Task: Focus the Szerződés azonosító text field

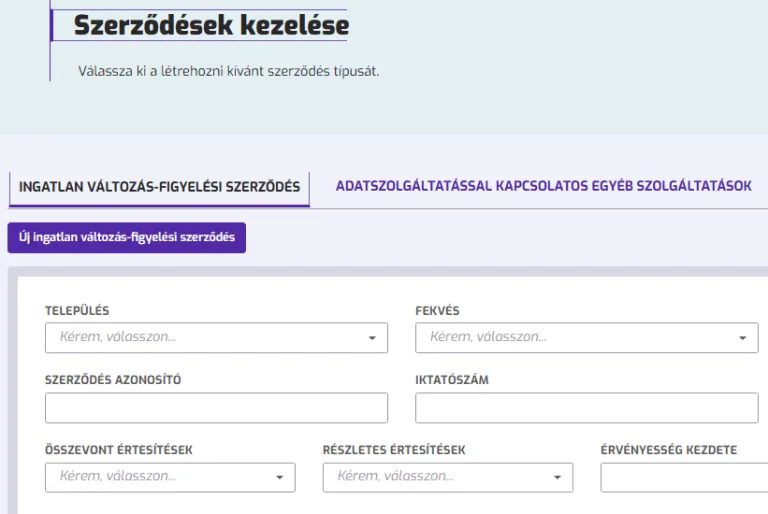Action: point(216,408)
